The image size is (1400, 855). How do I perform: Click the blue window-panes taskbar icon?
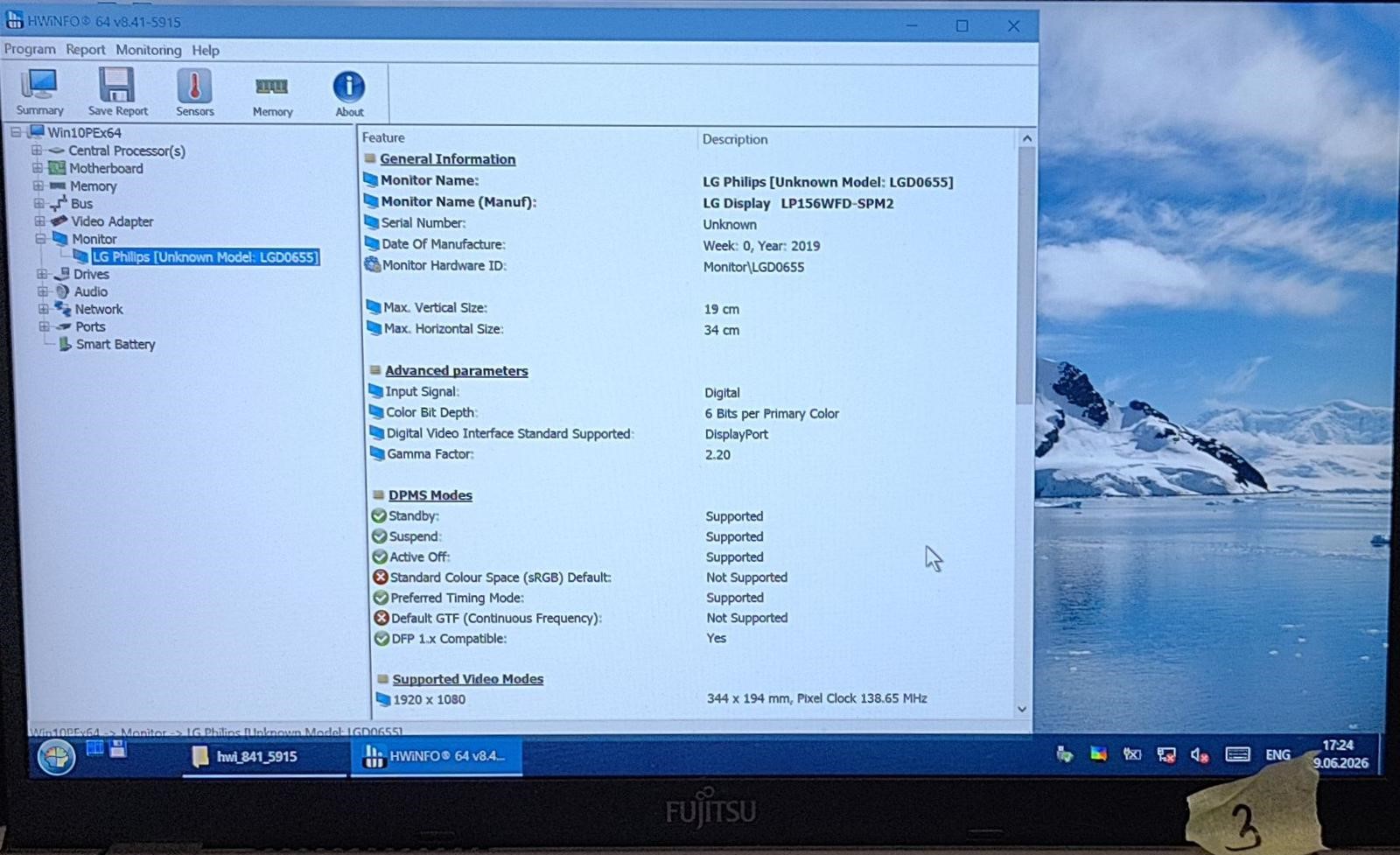(94, 748)
